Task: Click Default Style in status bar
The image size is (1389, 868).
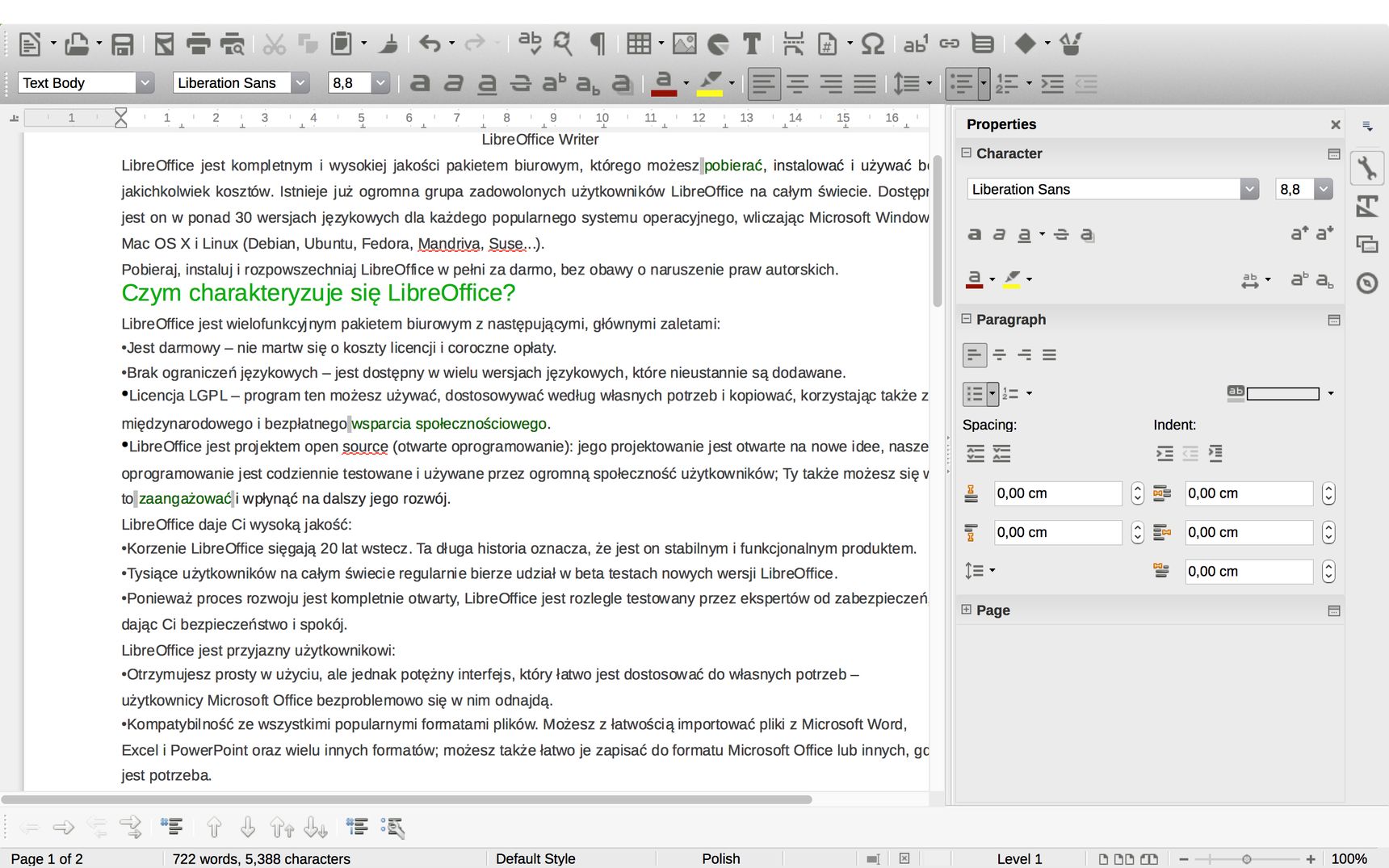Action: [535, 858]
